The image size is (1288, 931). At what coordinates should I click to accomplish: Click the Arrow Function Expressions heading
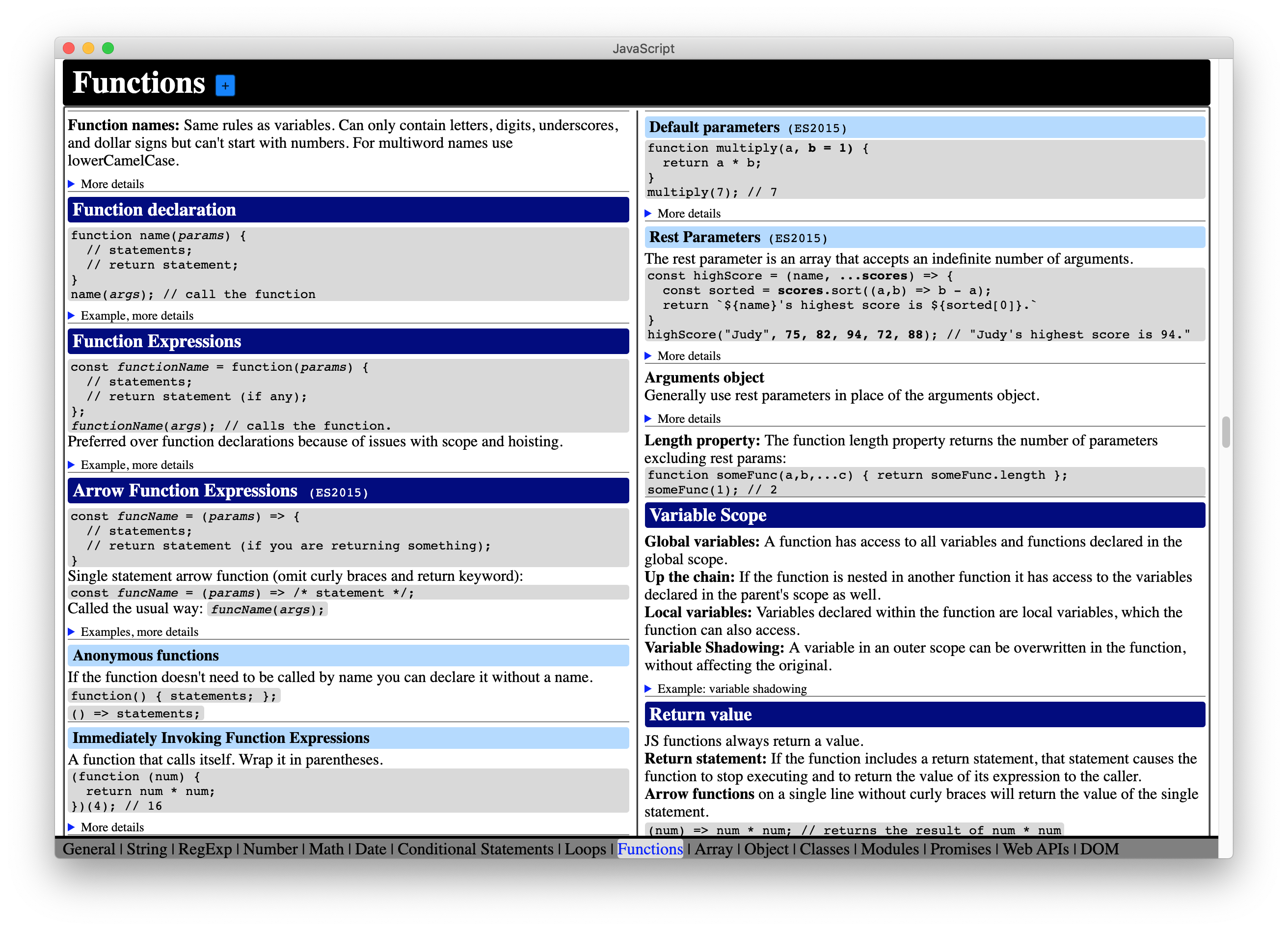coord(348,491)
